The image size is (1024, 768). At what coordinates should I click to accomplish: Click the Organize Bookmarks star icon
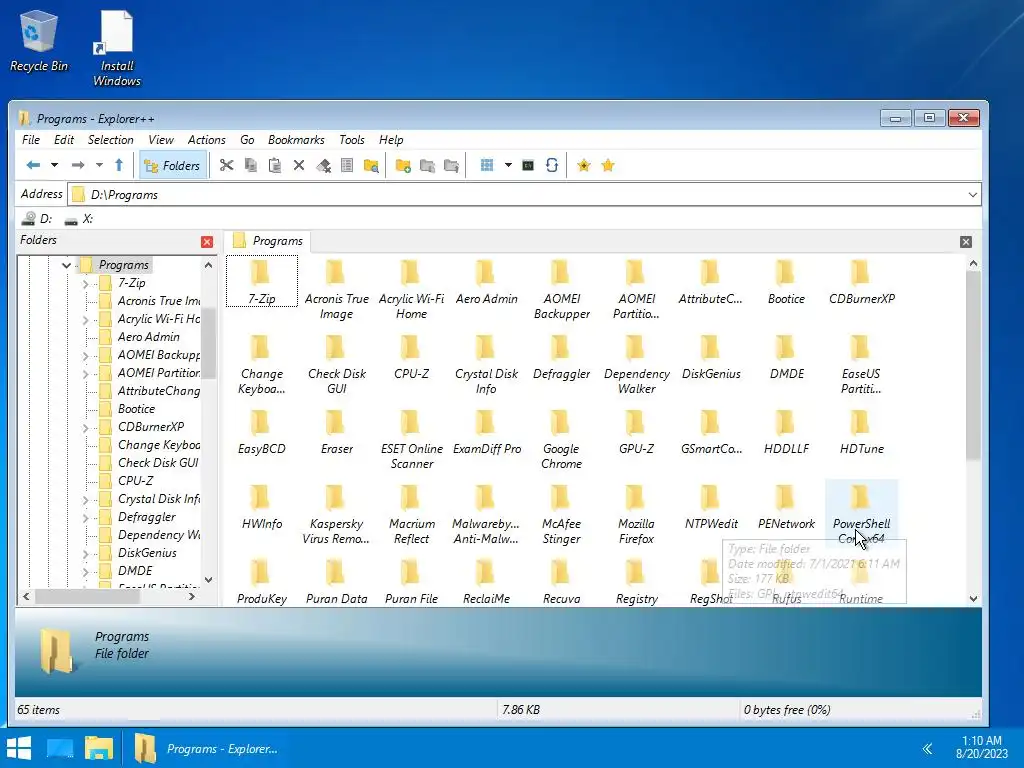click(x=608, y=165)
